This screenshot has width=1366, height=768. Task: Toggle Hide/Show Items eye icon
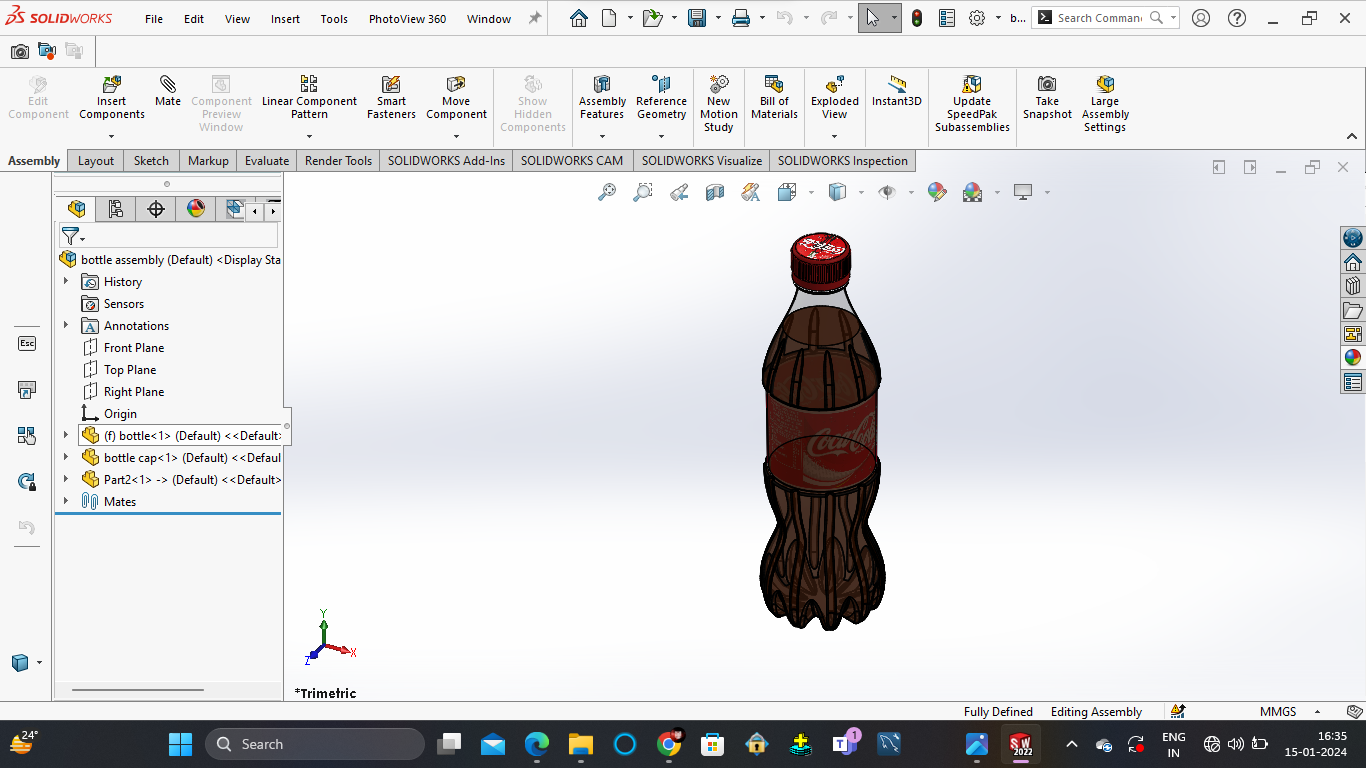(x=887, y=192)
